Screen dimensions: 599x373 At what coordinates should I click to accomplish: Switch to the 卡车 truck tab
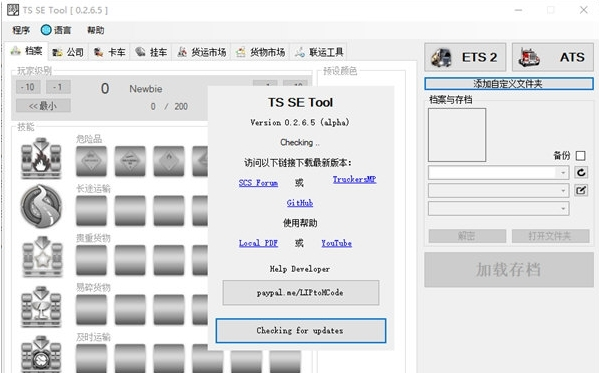(109, 52)
